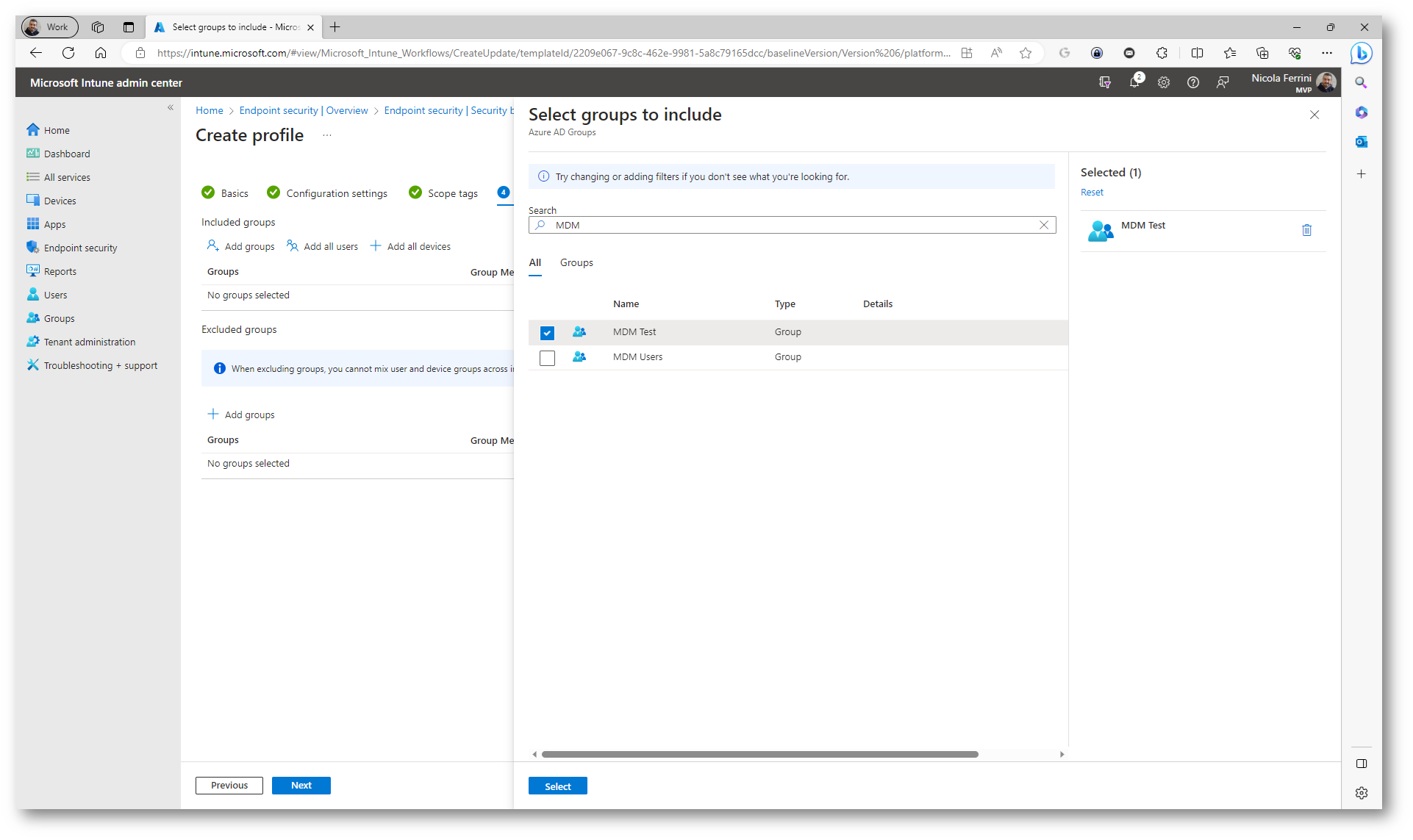Check the MDM Users group checkbox
Screen dimensions: 1413x840
click(x=547, y=358)
